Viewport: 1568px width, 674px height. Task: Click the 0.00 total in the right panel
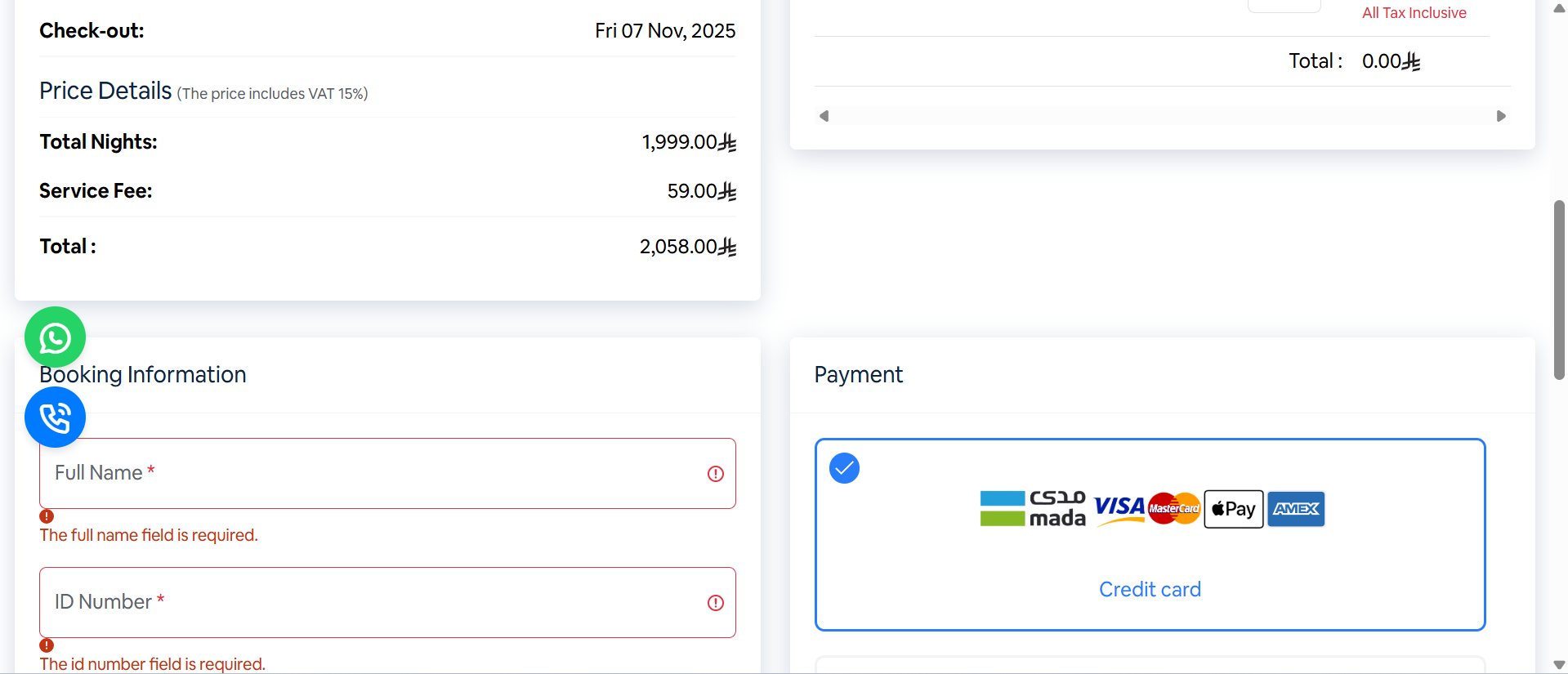point(1391,61)
